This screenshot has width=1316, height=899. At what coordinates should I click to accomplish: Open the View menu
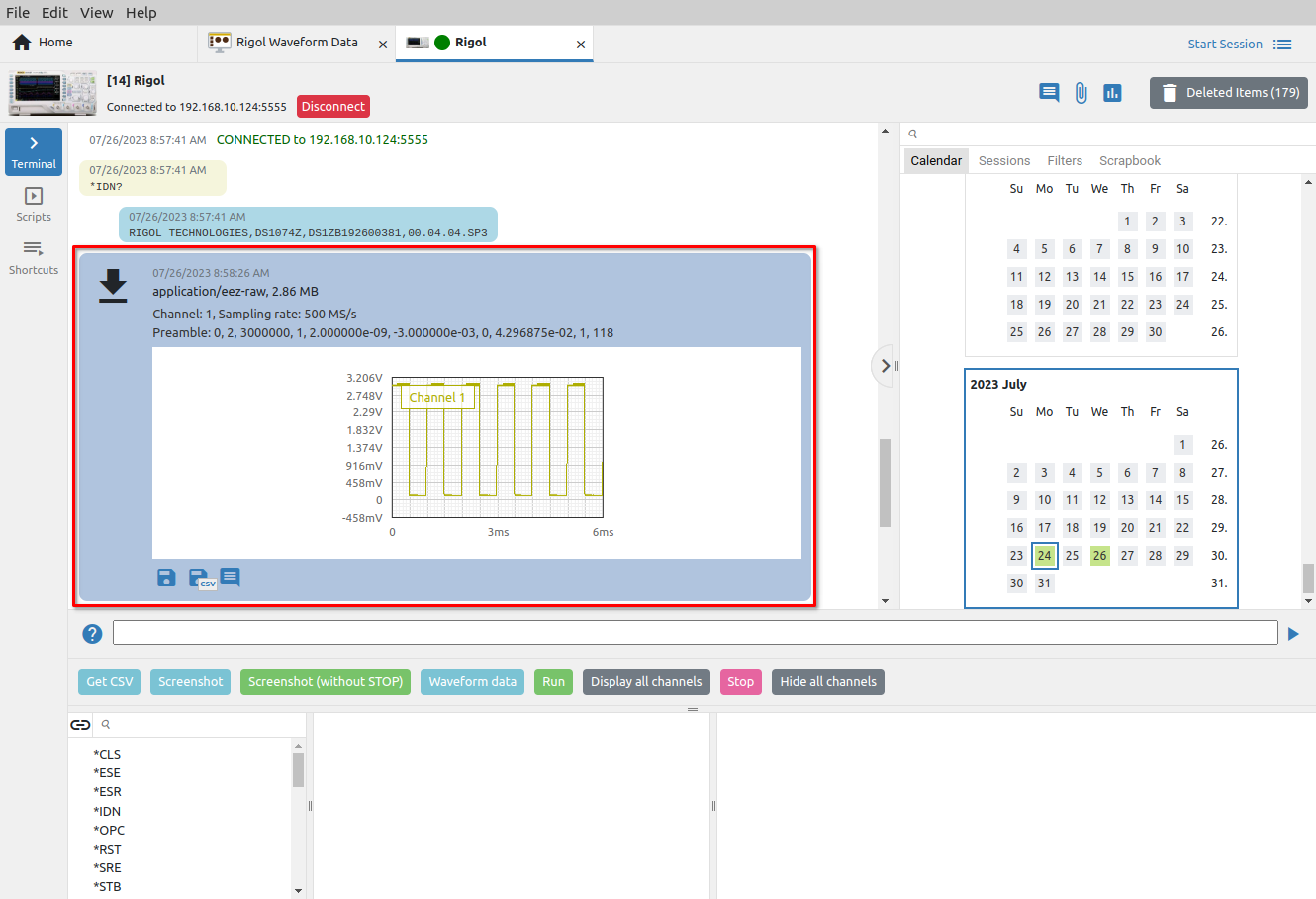click(x=96, y=13)
